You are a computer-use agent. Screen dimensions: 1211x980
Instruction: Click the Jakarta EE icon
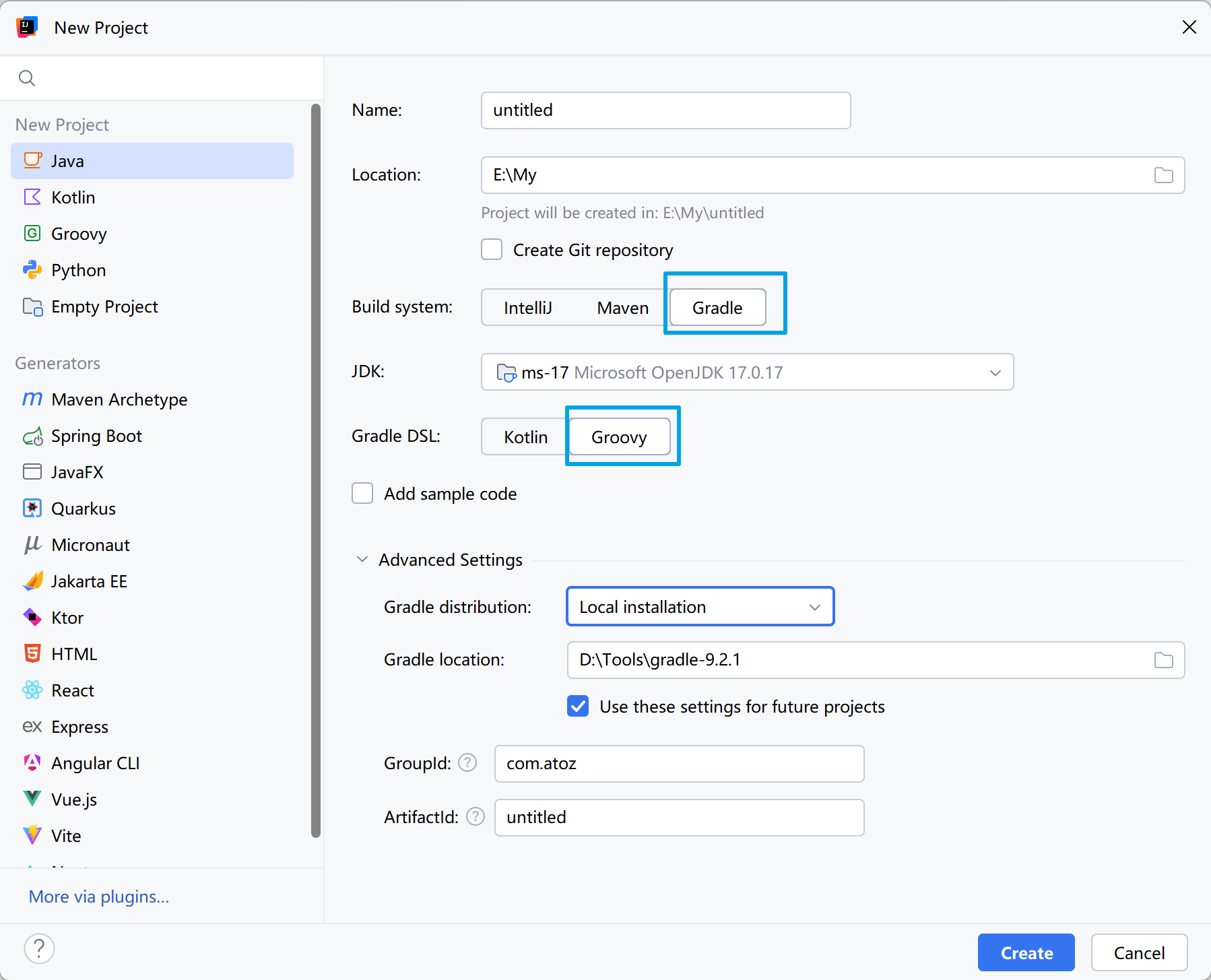coord(32,581)
